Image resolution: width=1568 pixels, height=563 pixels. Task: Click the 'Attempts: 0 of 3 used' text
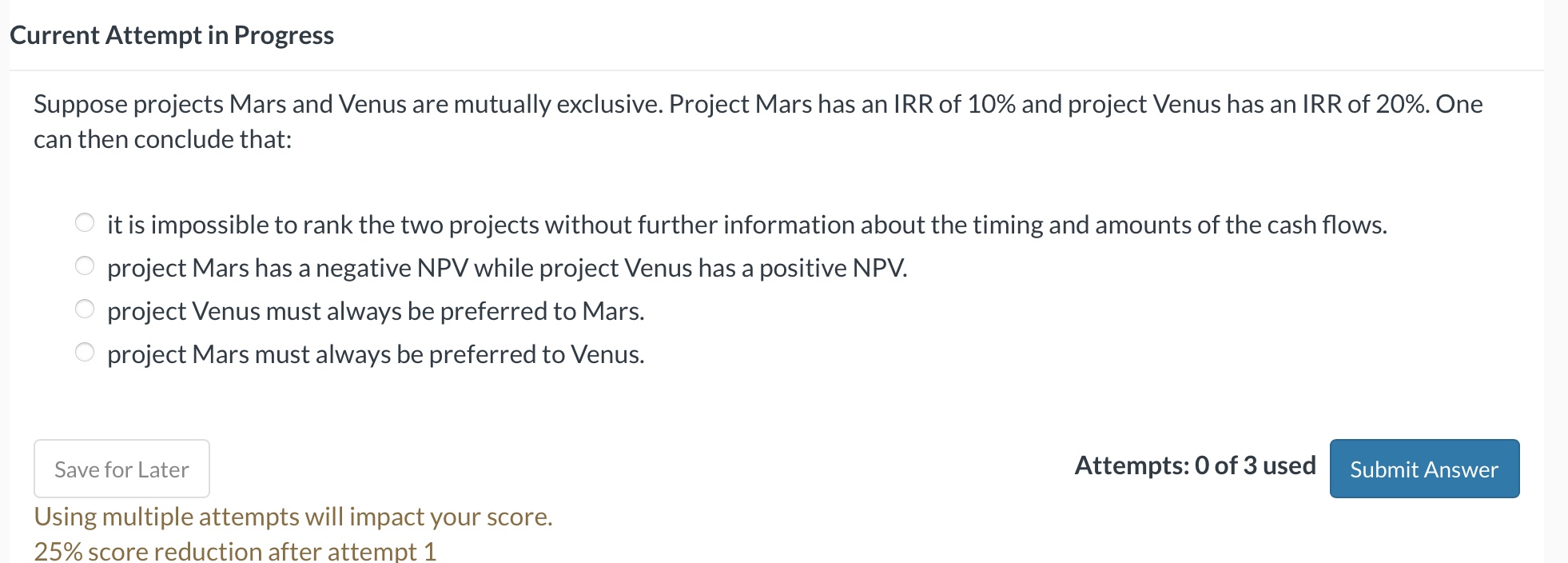tap(1195, 465)
